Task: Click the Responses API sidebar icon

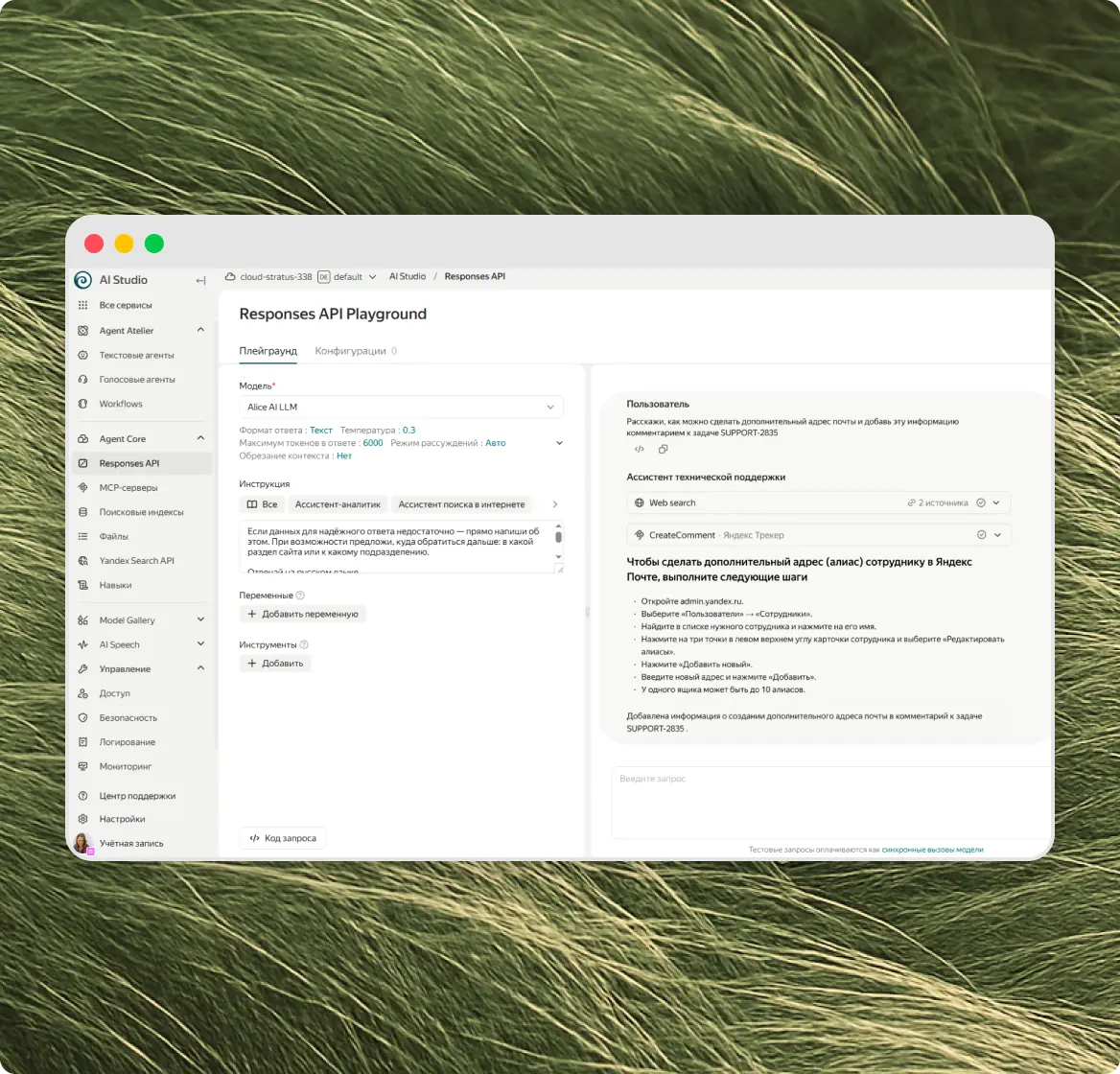Action: (x=82, y=463)
